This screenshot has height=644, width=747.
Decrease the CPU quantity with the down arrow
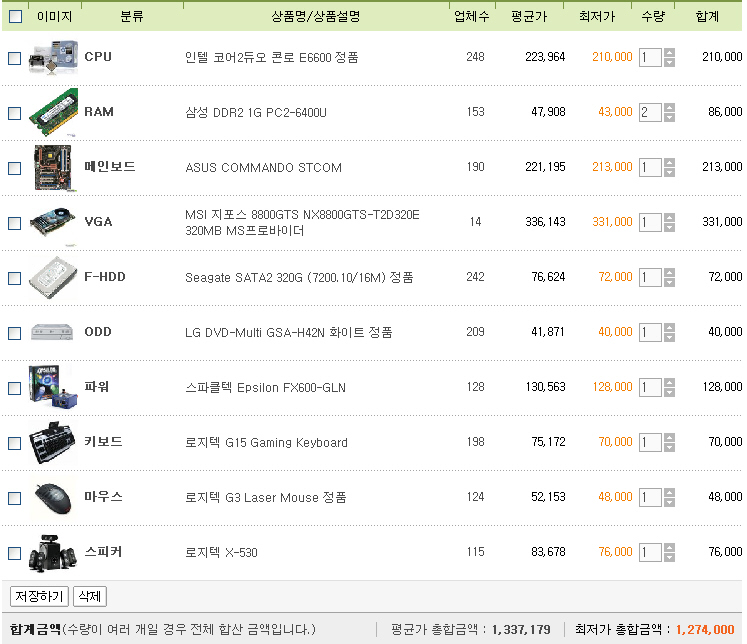tap(669, 62)
